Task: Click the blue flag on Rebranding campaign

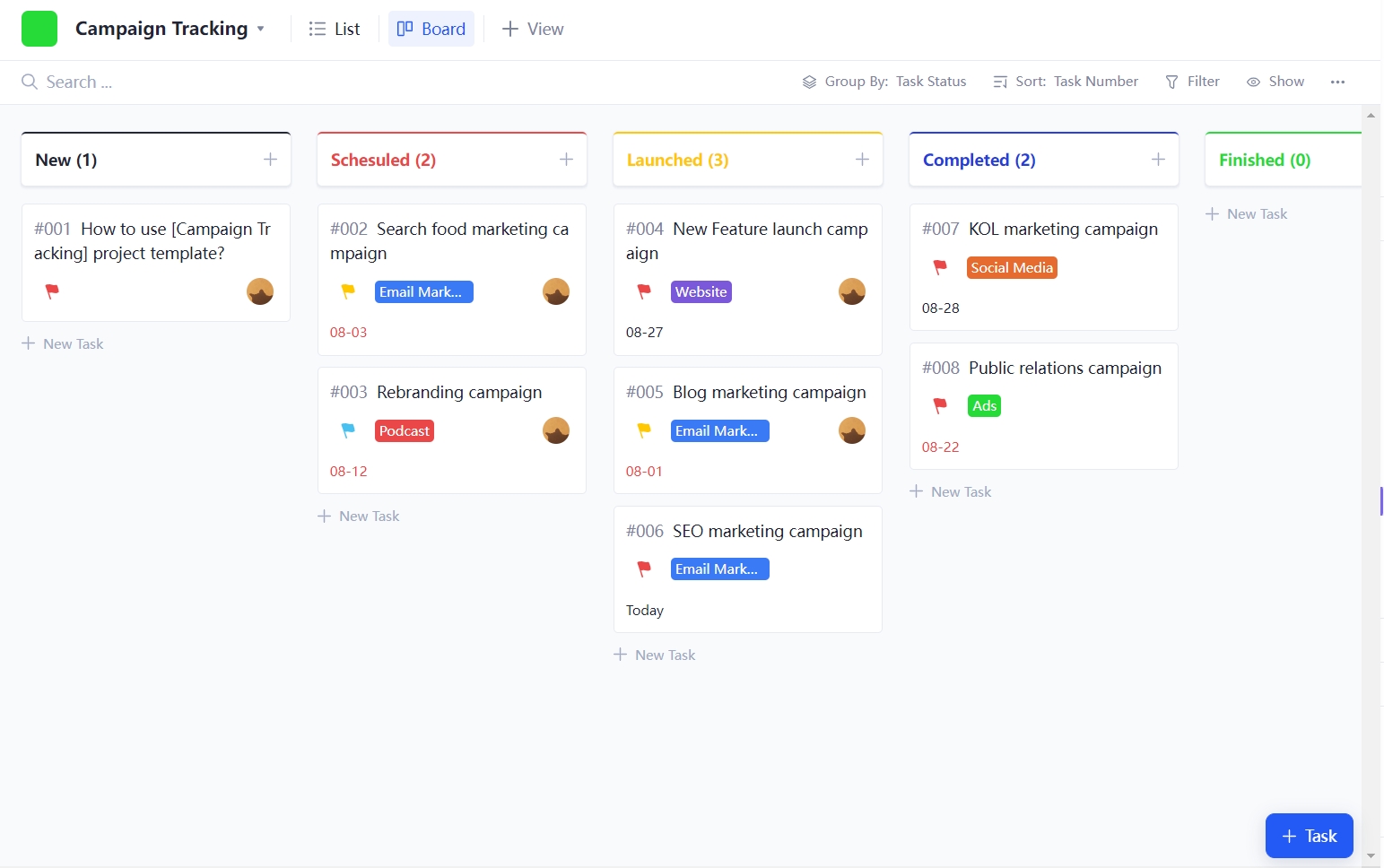Action: click(348, 430)
